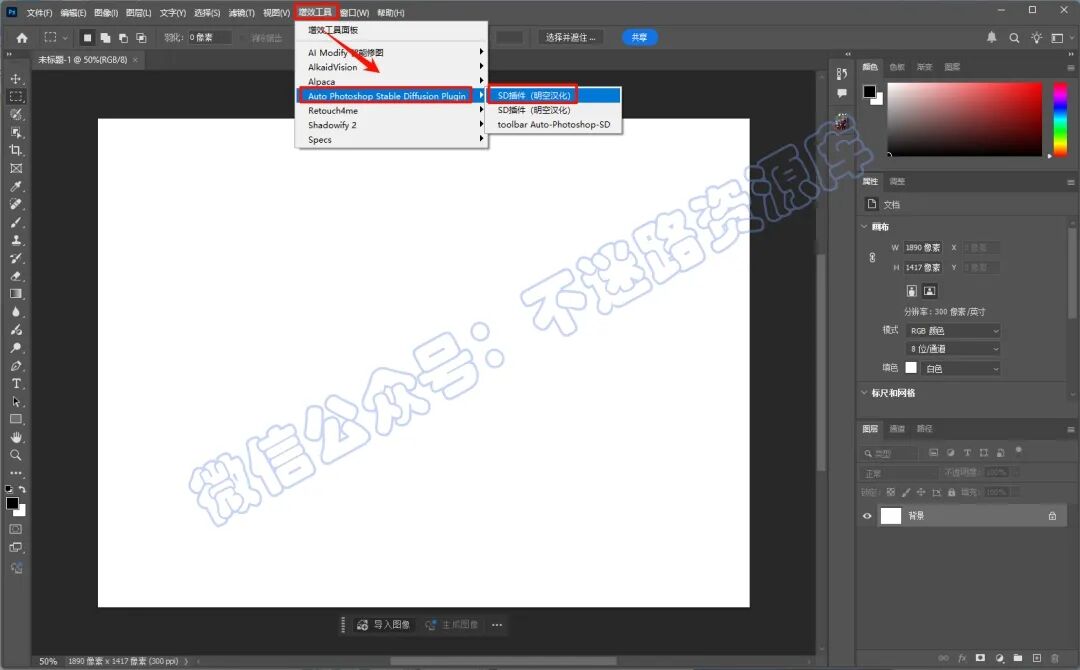The image size is (1080, 670).
Task: Click the white 填色 swatch in Properties
Action: (x=911, y=368)
